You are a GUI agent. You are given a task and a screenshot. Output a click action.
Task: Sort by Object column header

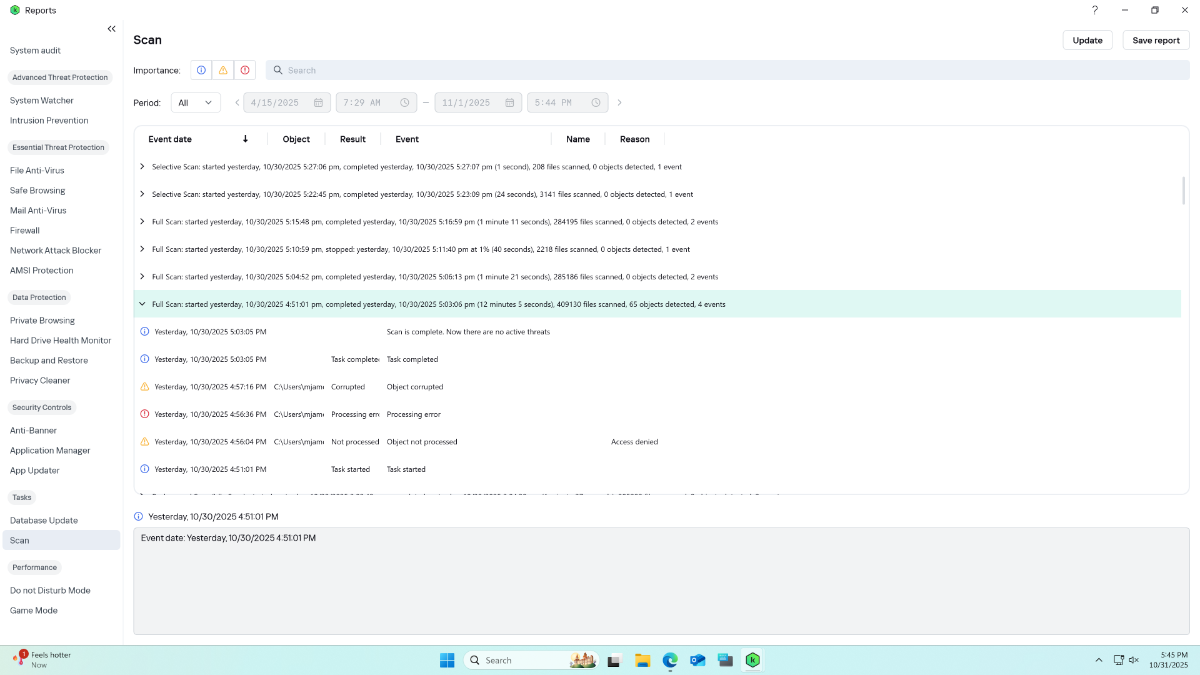(x=296, y=139)
